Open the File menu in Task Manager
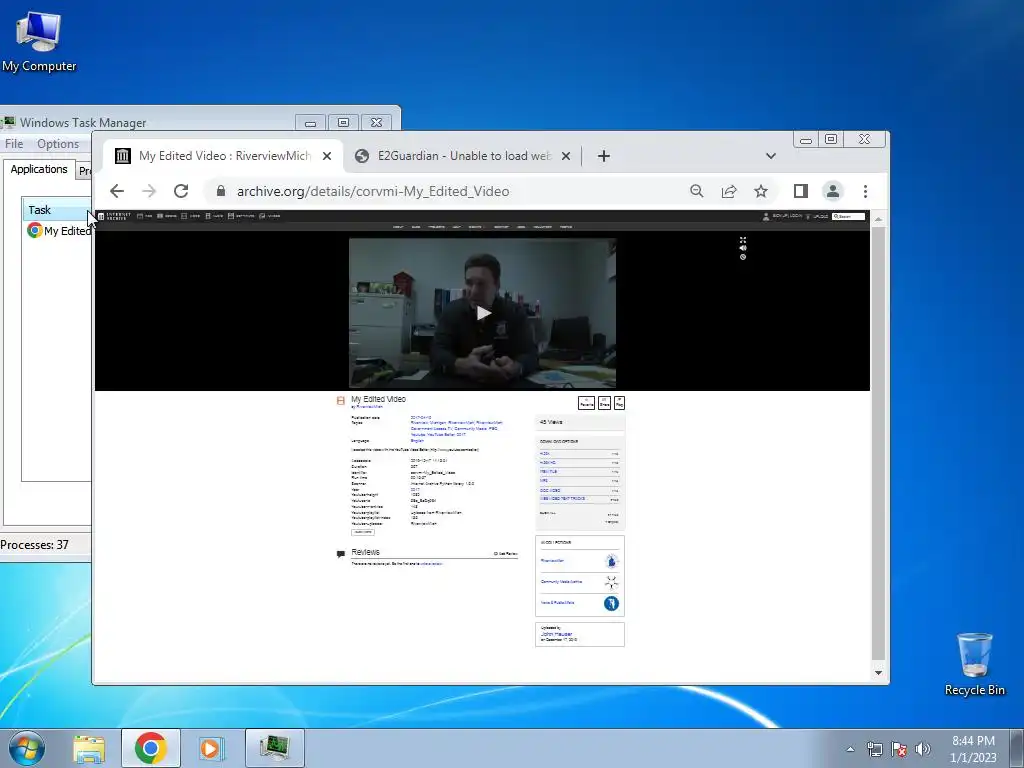 (x=14, y=144)
